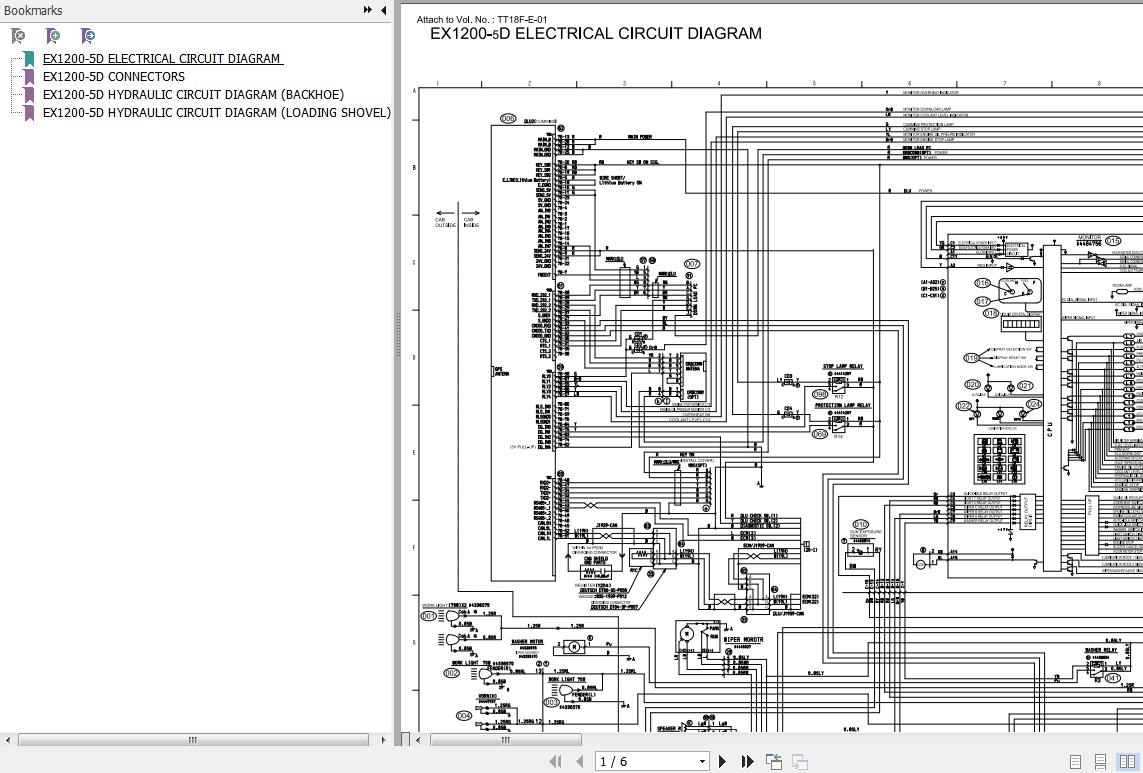Screen dimensions: 1143x773
Task: Enable continuous page scrolling layout
Action: (1101, 762)
